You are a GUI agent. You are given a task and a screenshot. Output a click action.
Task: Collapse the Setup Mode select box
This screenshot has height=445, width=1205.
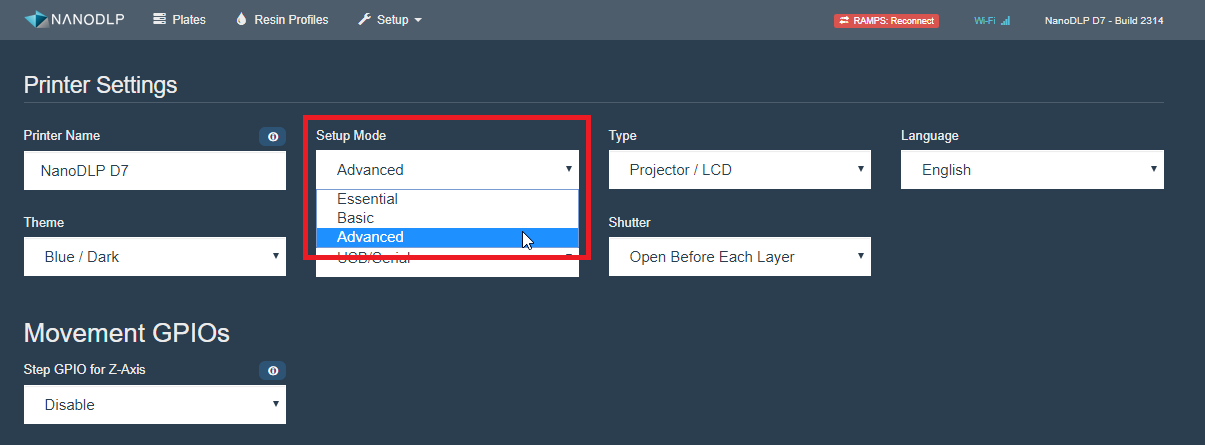coord(447,170)
